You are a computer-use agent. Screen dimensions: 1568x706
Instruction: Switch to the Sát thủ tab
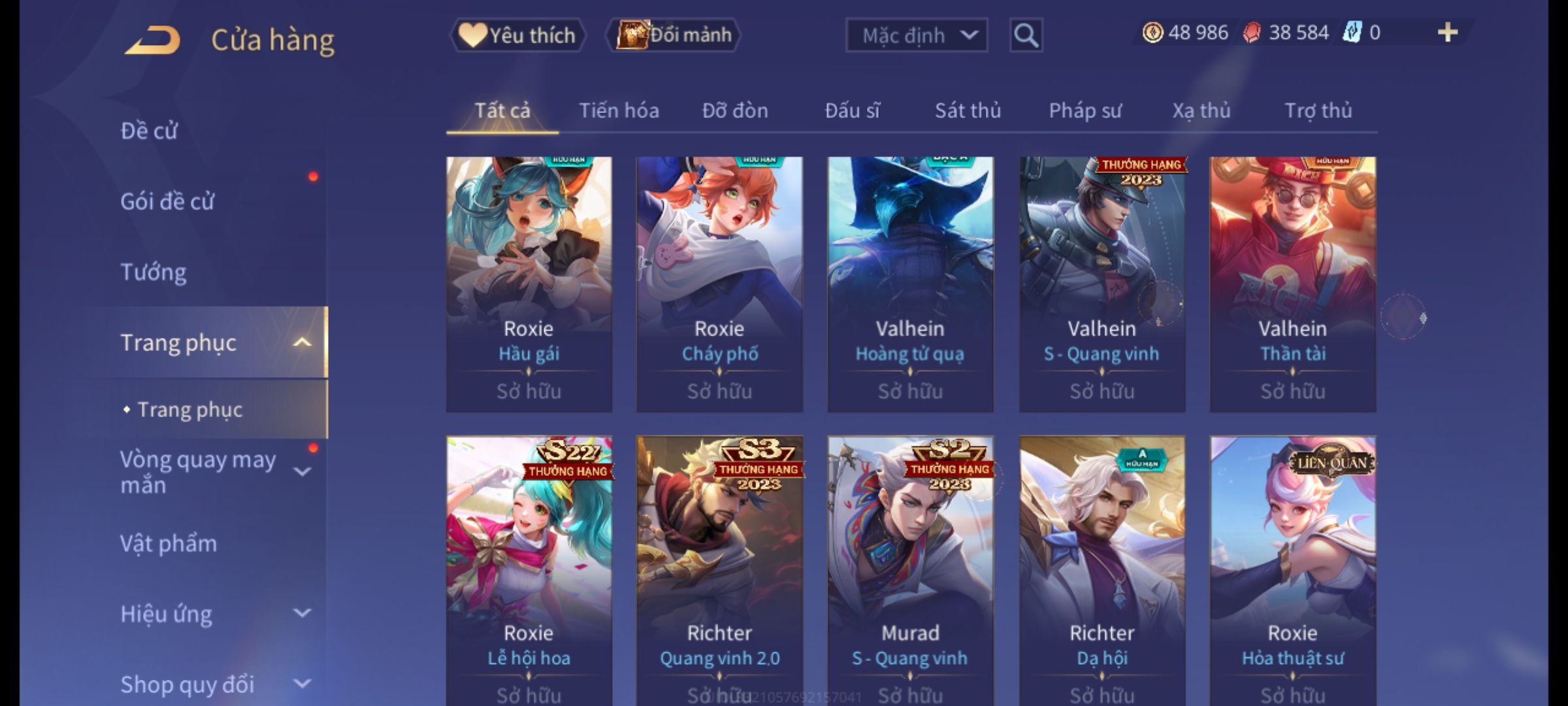pos(968,110)
